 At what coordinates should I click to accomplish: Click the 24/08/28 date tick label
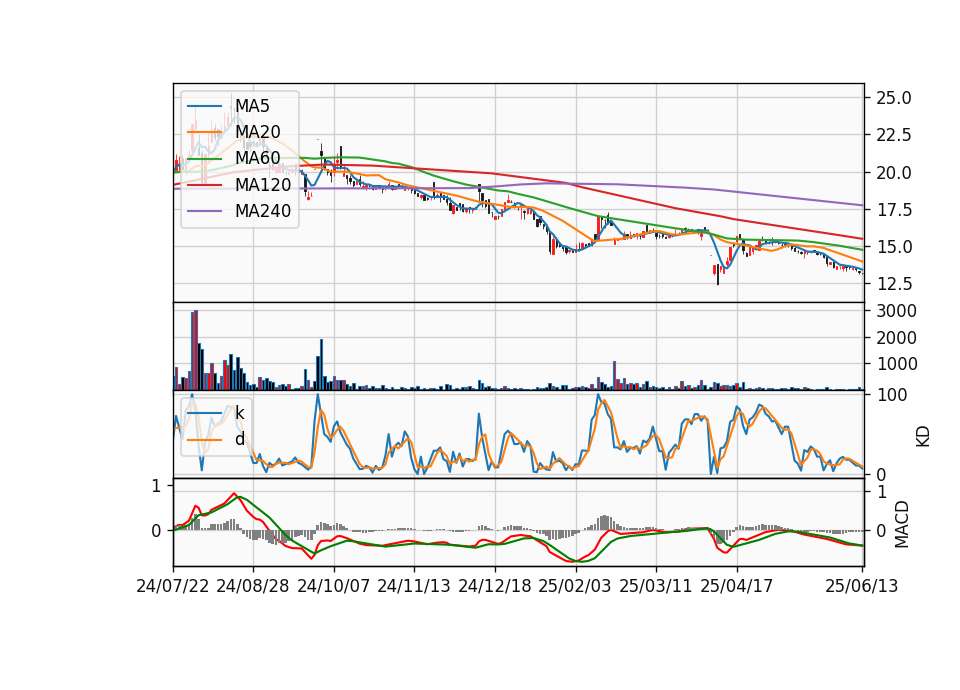pos(253,586)
